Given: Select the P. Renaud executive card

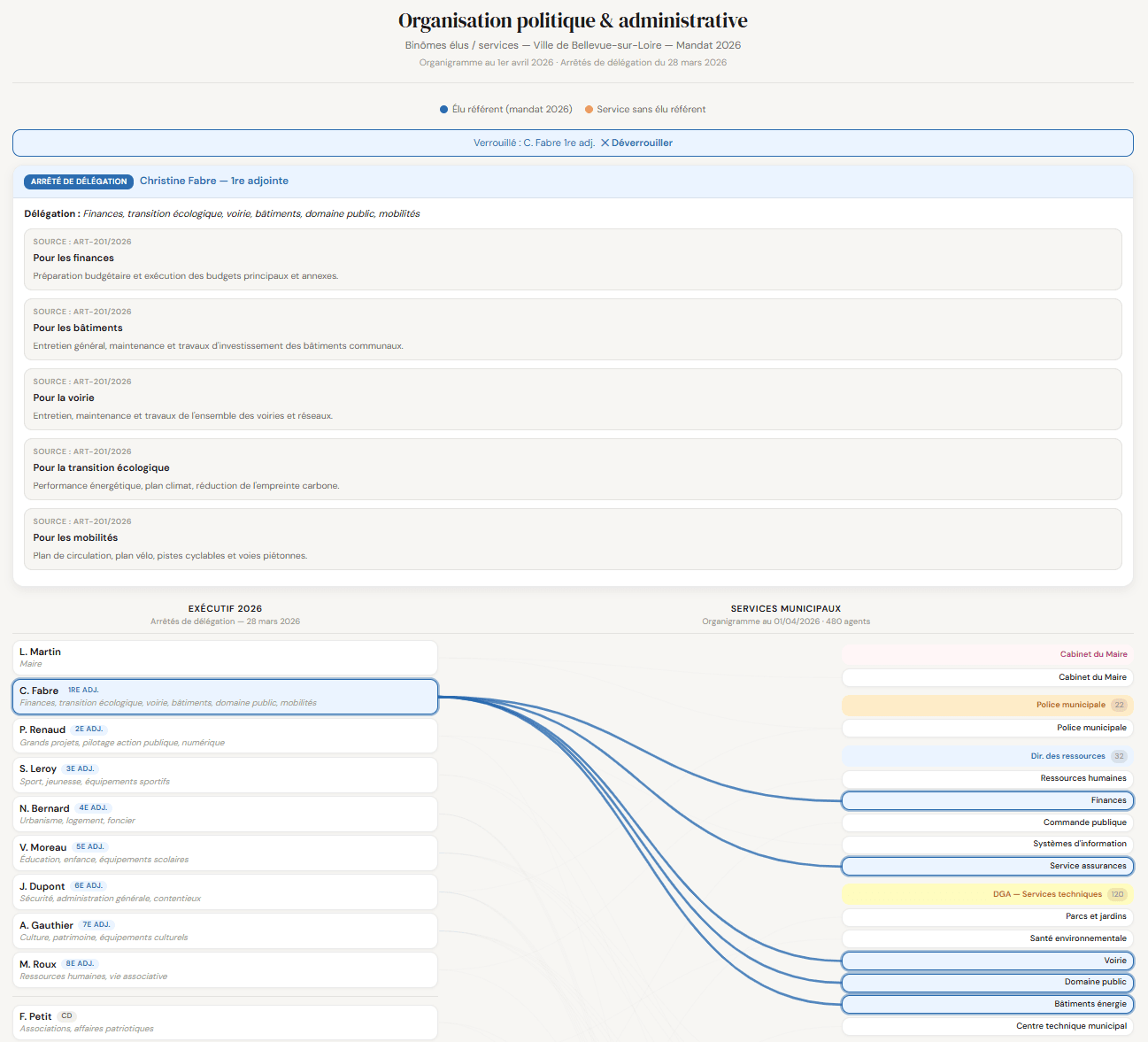Looking at the screenshot, I should [x=225, y=736].
